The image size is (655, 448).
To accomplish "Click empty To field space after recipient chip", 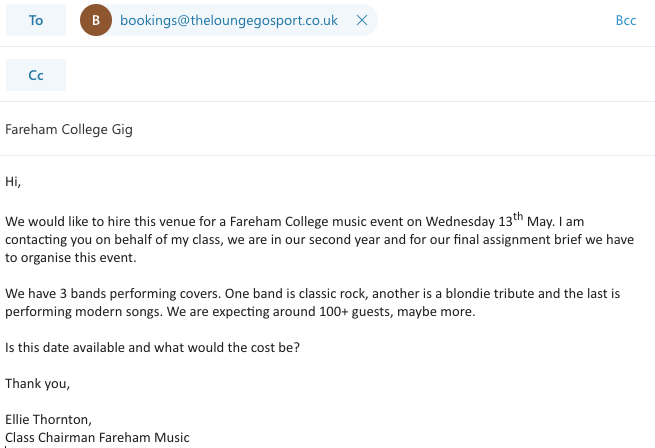I will coord(490,20).
